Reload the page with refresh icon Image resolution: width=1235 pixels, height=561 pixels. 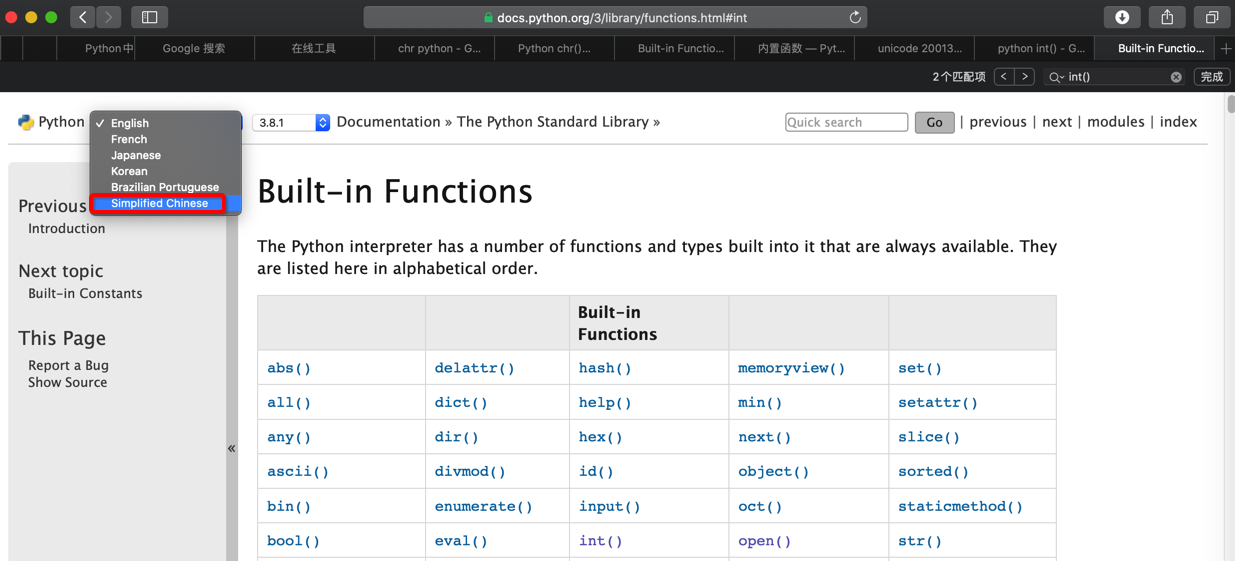pos(855,17)
